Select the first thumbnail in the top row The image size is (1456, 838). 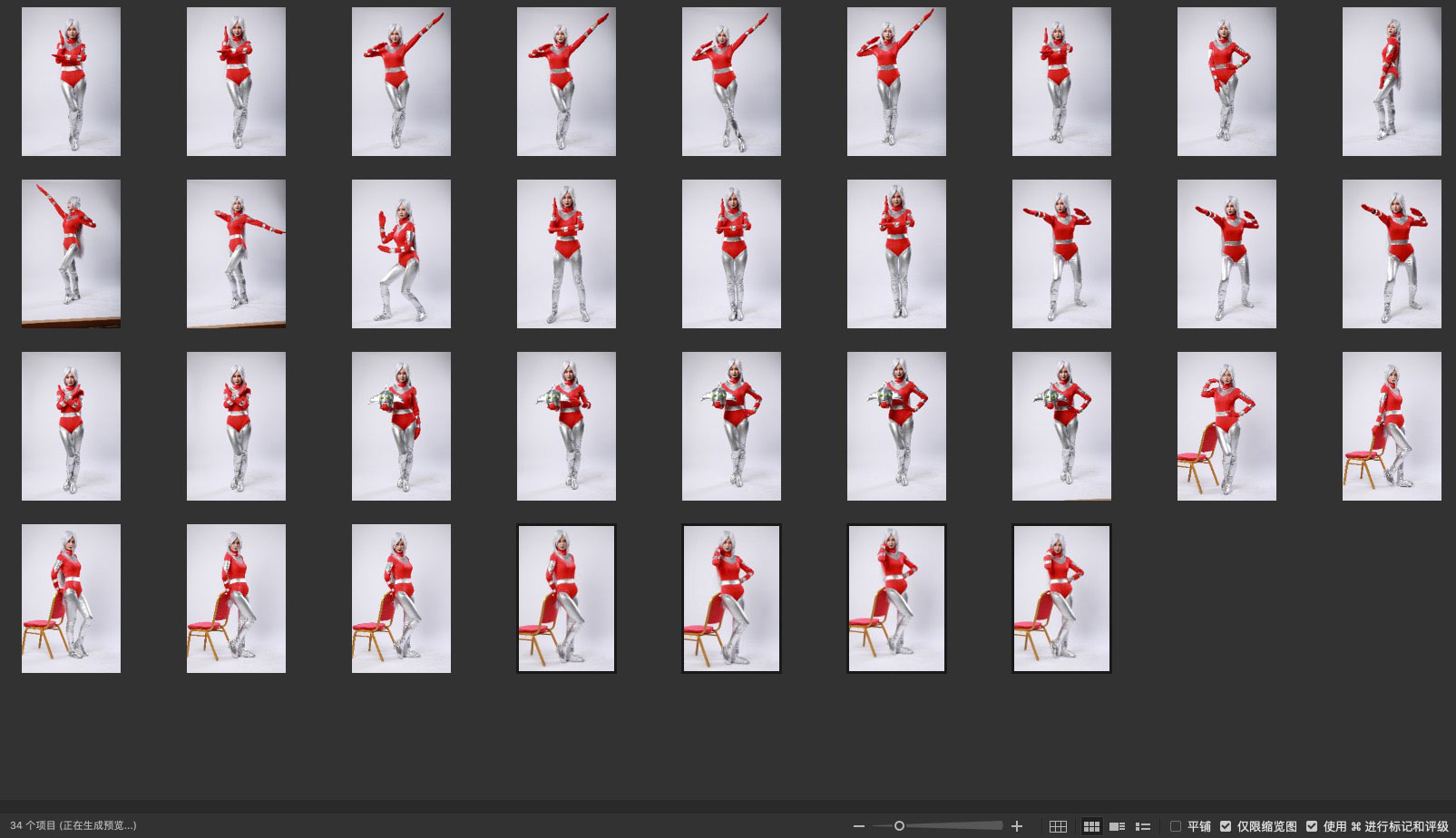[71, 82]
